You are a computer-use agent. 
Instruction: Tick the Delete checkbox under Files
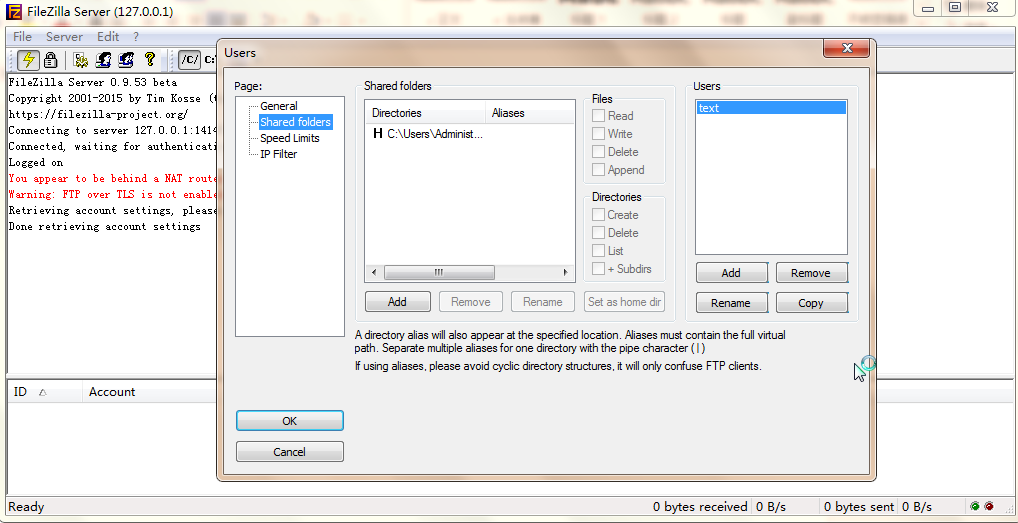coord(599,152)
